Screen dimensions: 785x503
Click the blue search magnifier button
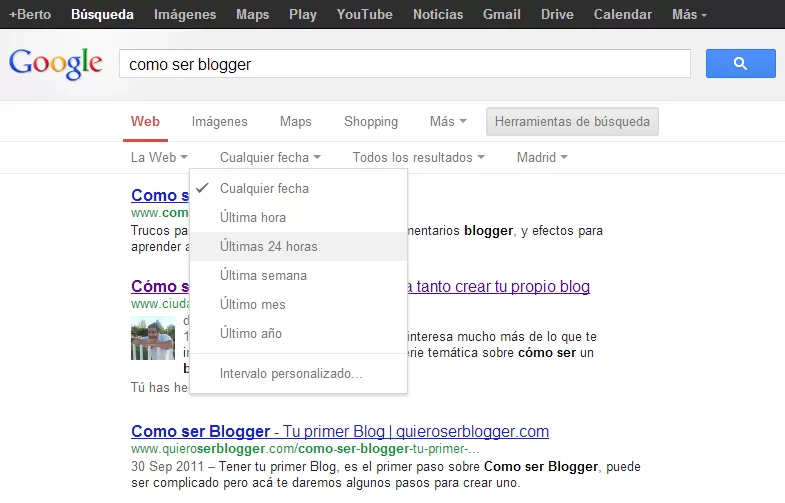(740, 64)
